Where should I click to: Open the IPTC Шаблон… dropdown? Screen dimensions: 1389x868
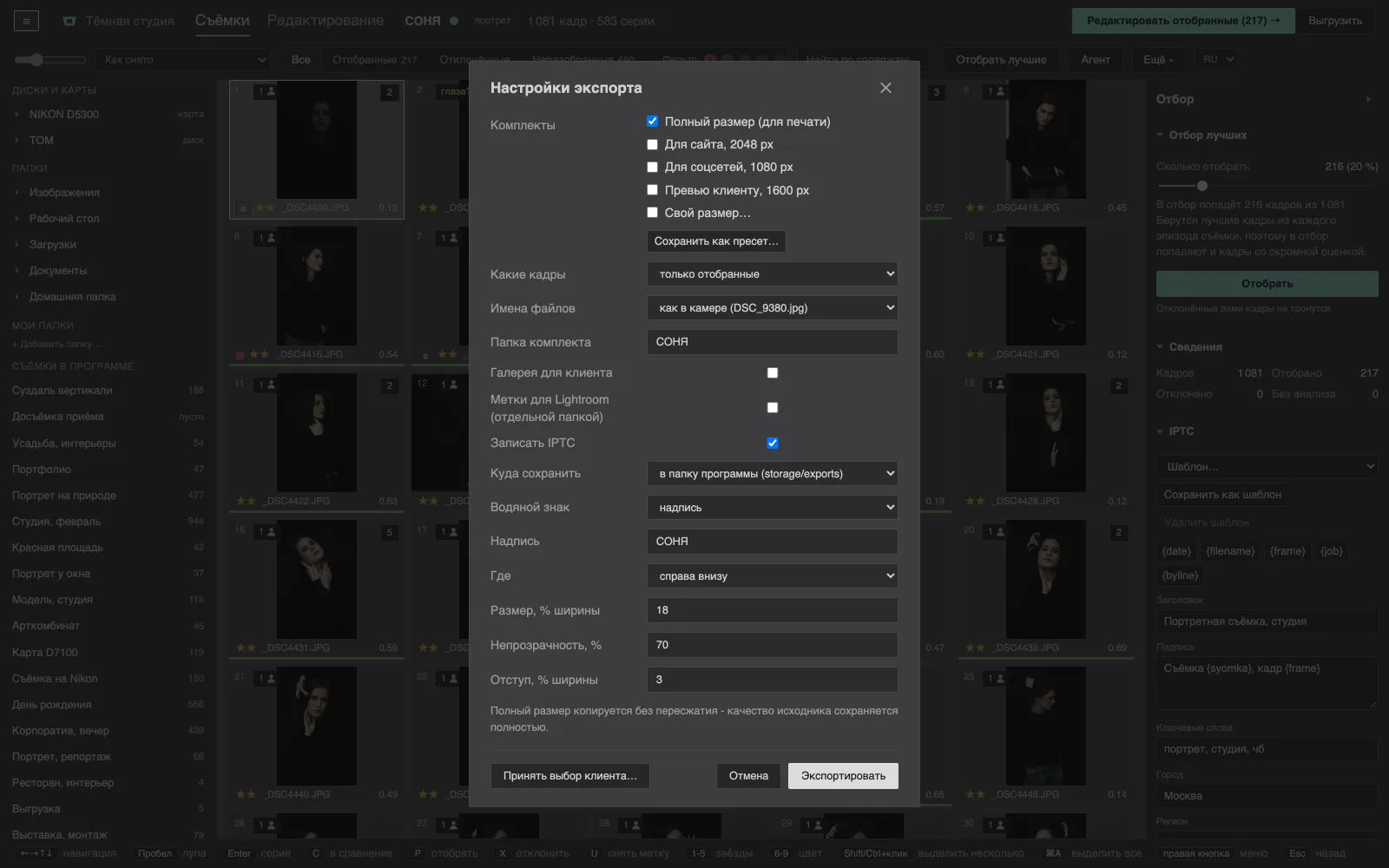(x=1267, y=467)
